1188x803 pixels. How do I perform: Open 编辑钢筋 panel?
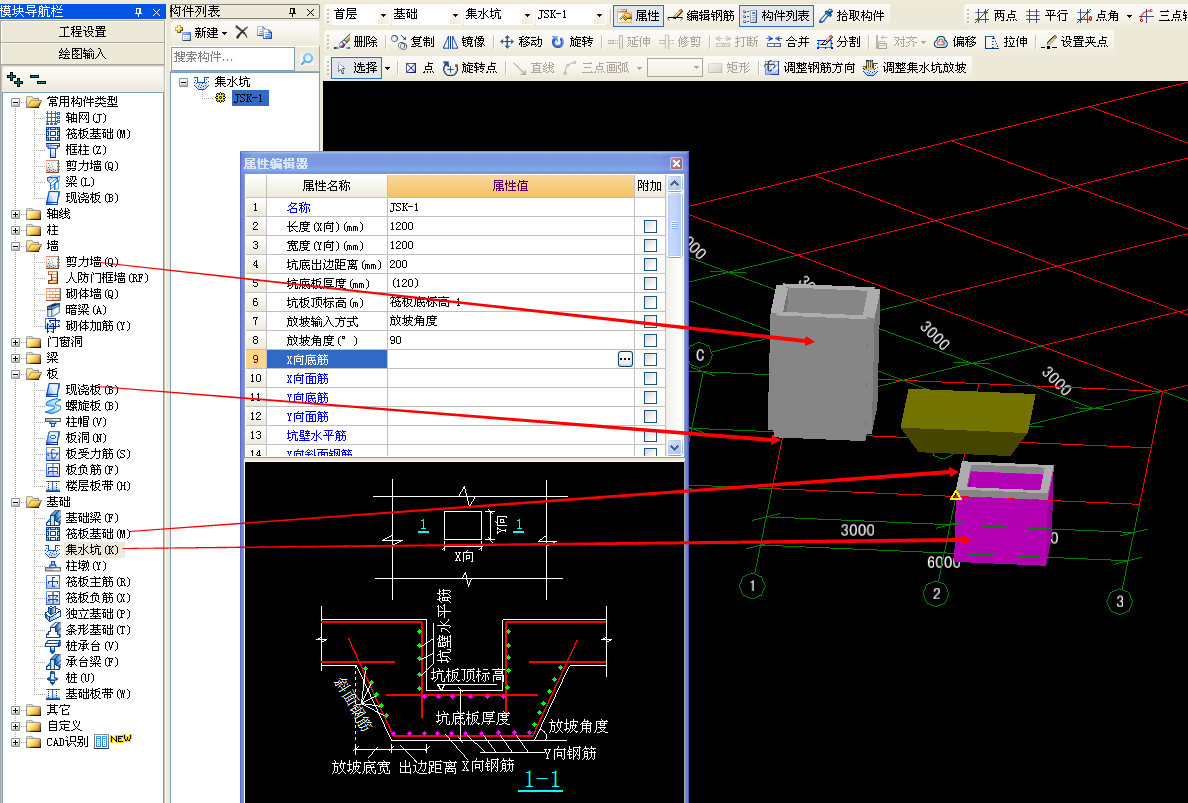click(x=701, y=15)
